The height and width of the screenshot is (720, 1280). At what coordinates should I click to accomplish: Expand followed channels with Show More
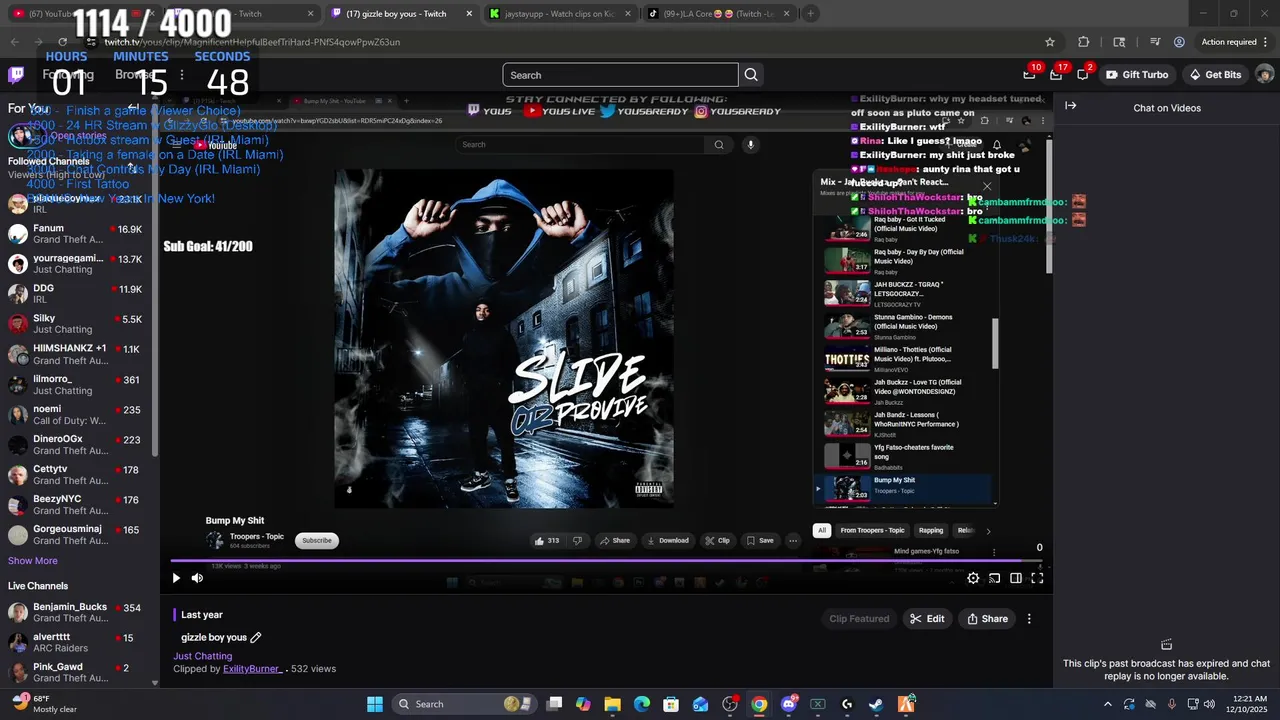33,561
